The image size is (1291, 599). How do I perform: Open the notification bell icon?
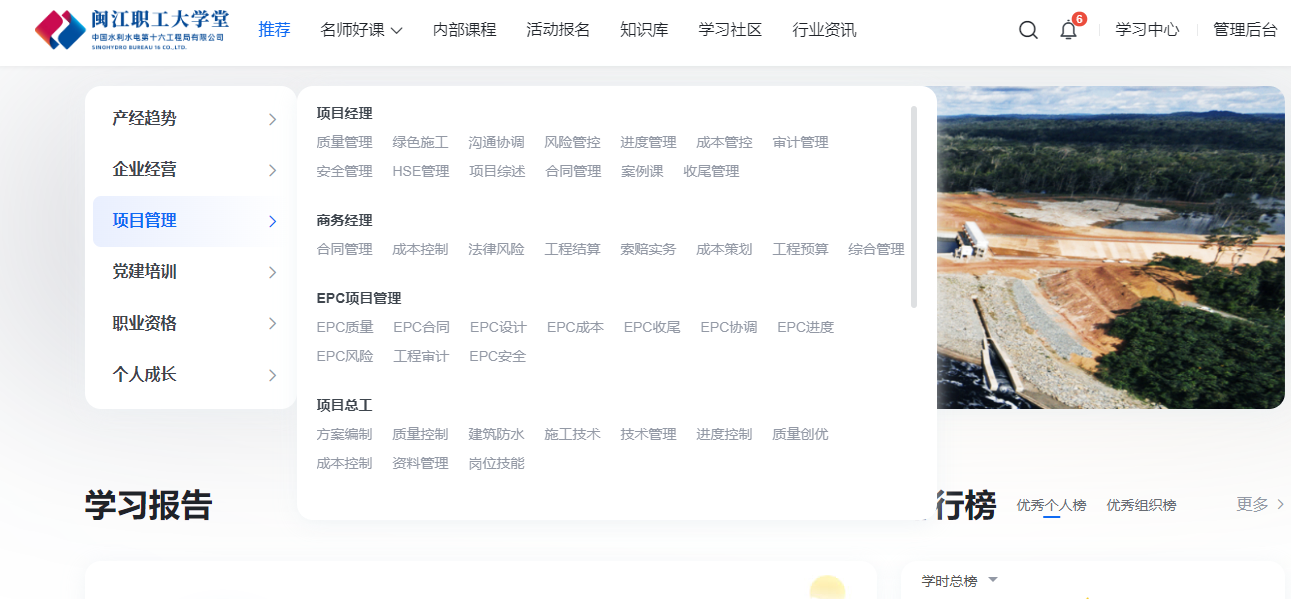coord(1068,30)
